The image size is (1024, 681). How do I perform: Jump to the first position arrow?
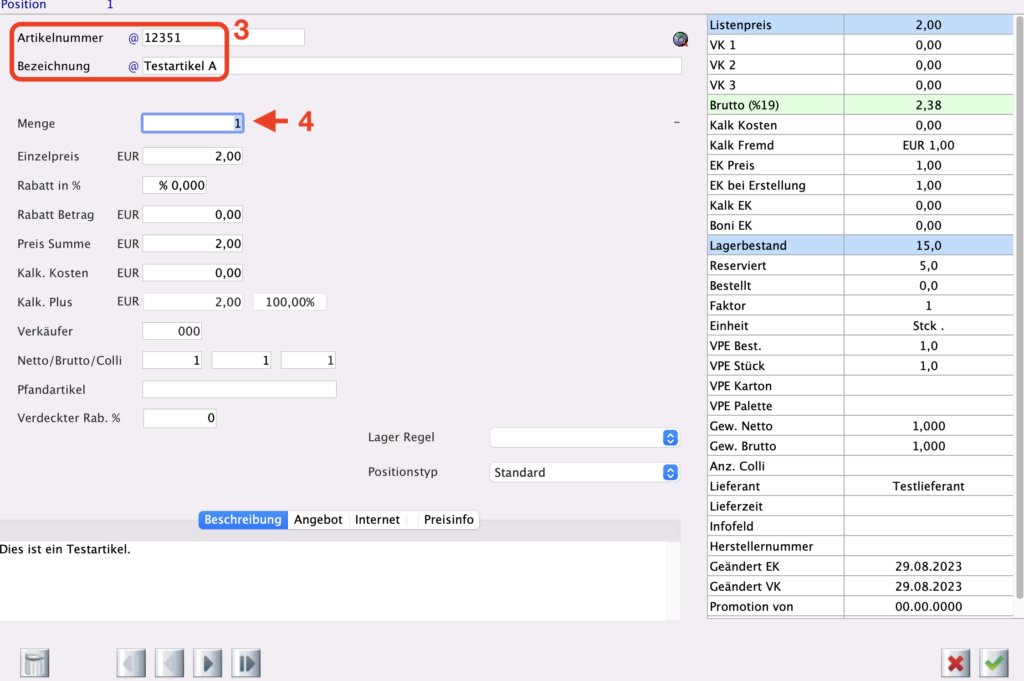point(132,663)
